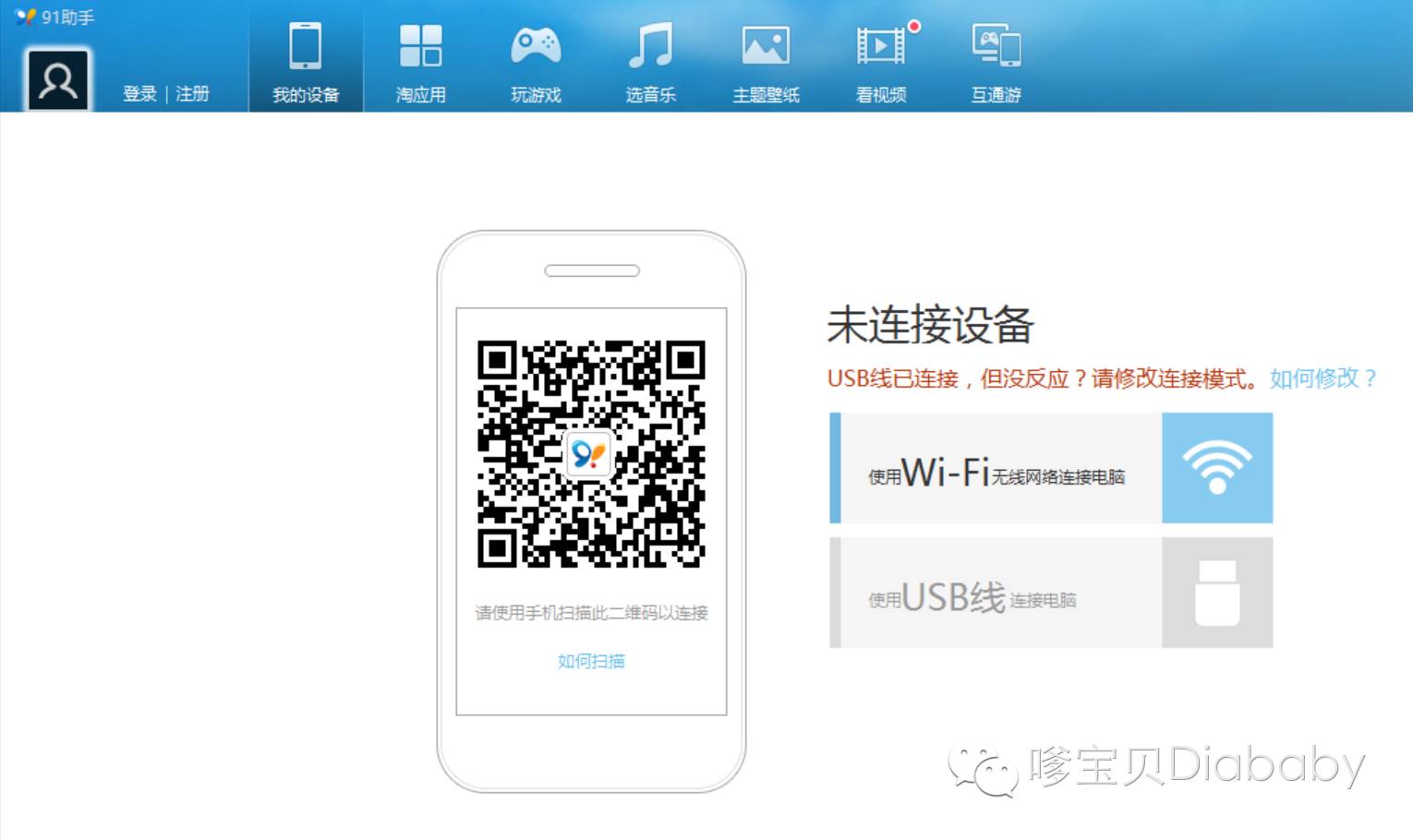
Task: Open the 淘应用 apps tab
Action: click(420, 61)
